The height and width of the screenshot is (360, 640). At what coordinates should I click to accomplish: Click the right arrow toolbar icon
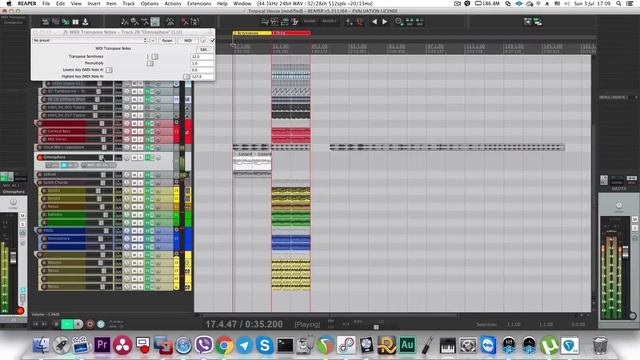pyautogui.click(x=384, y=22)
